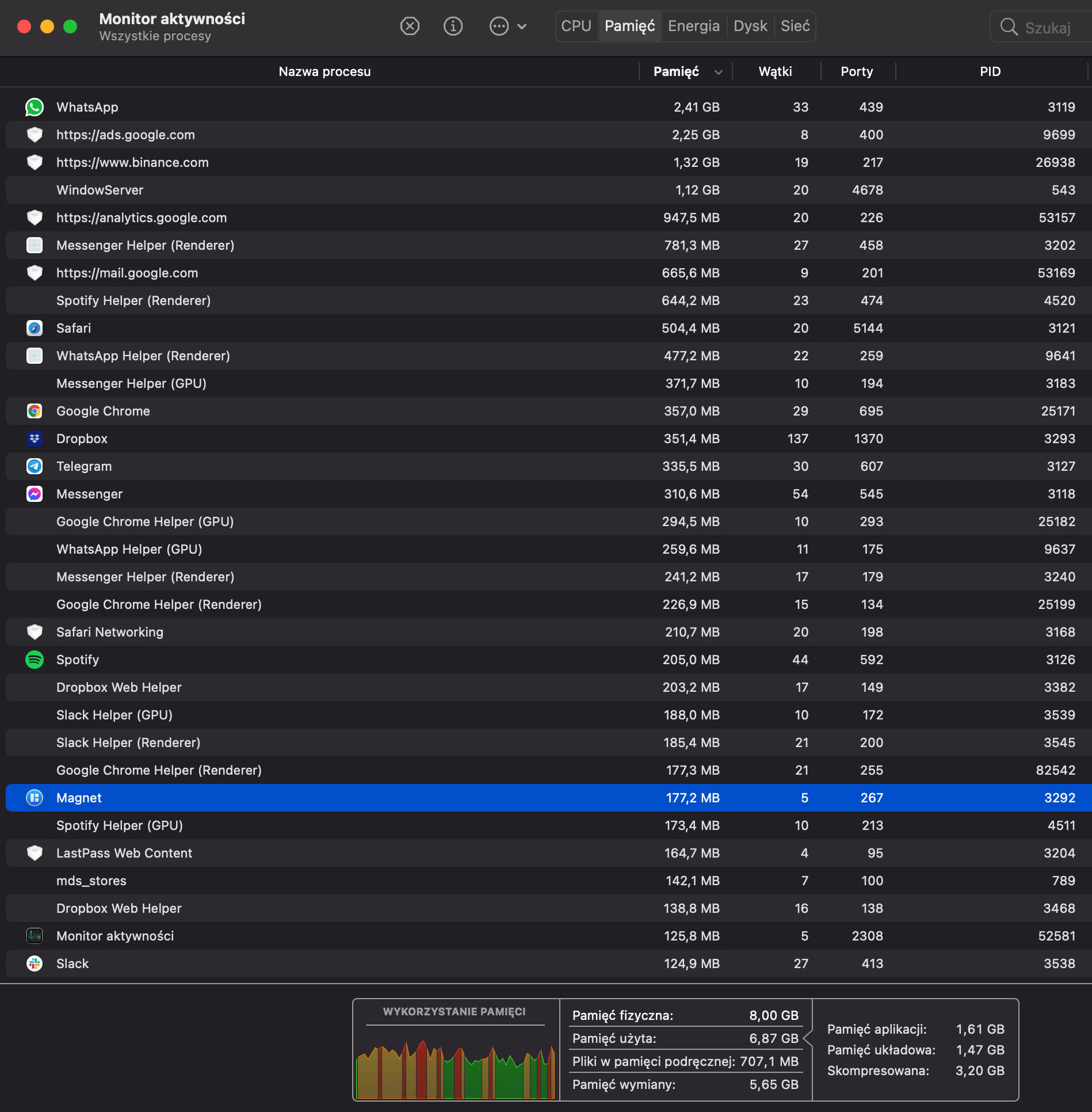The width and height of the screenshot is (1092, 1112).
Task: Select the Dropbox Web Helper row PID 3468
Action: pos(549,908)
